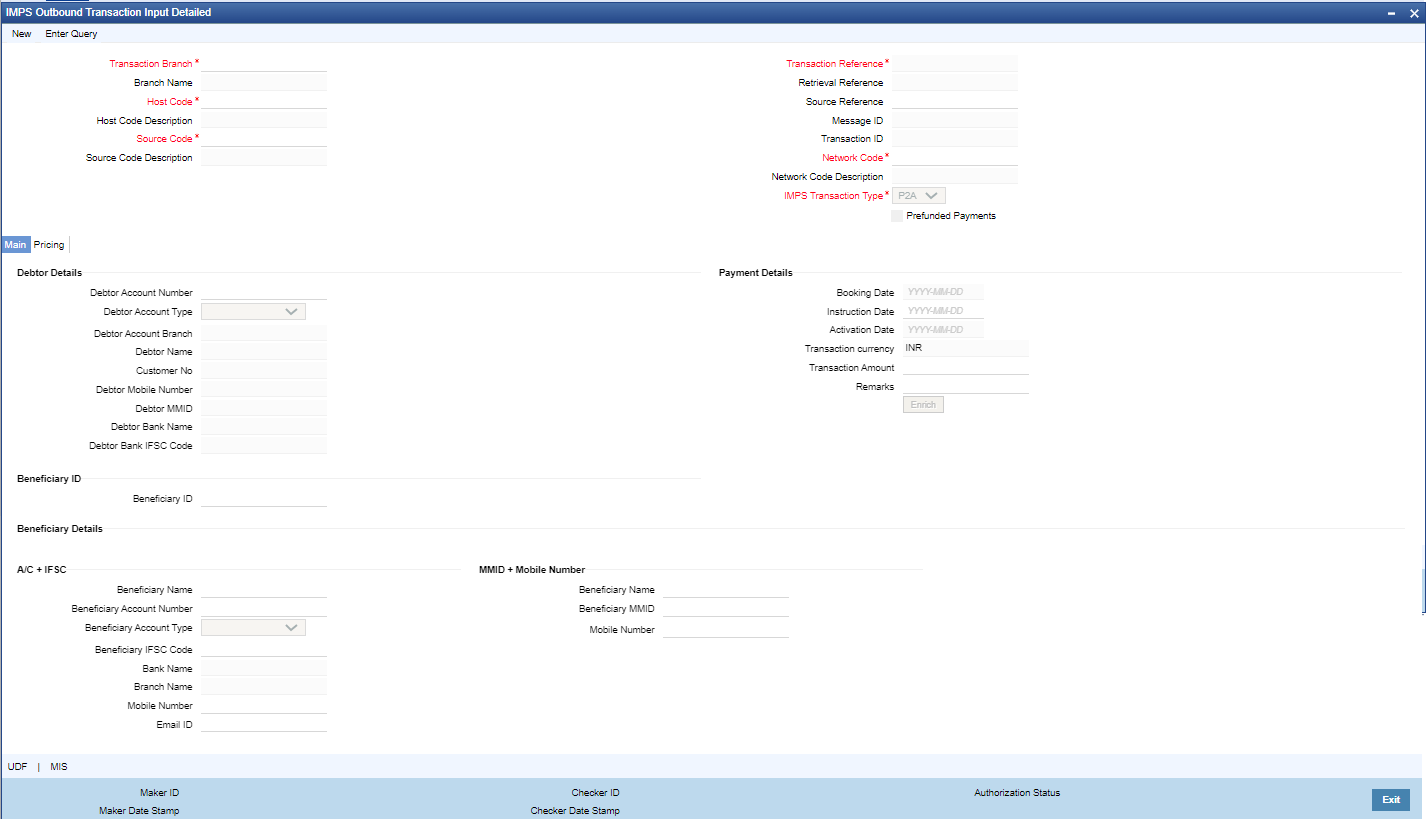Click the Beneficiary IFSC Code field
The height and width of the screenshot is (819, 1427).
pyautogui.click(x=264, y=649)
